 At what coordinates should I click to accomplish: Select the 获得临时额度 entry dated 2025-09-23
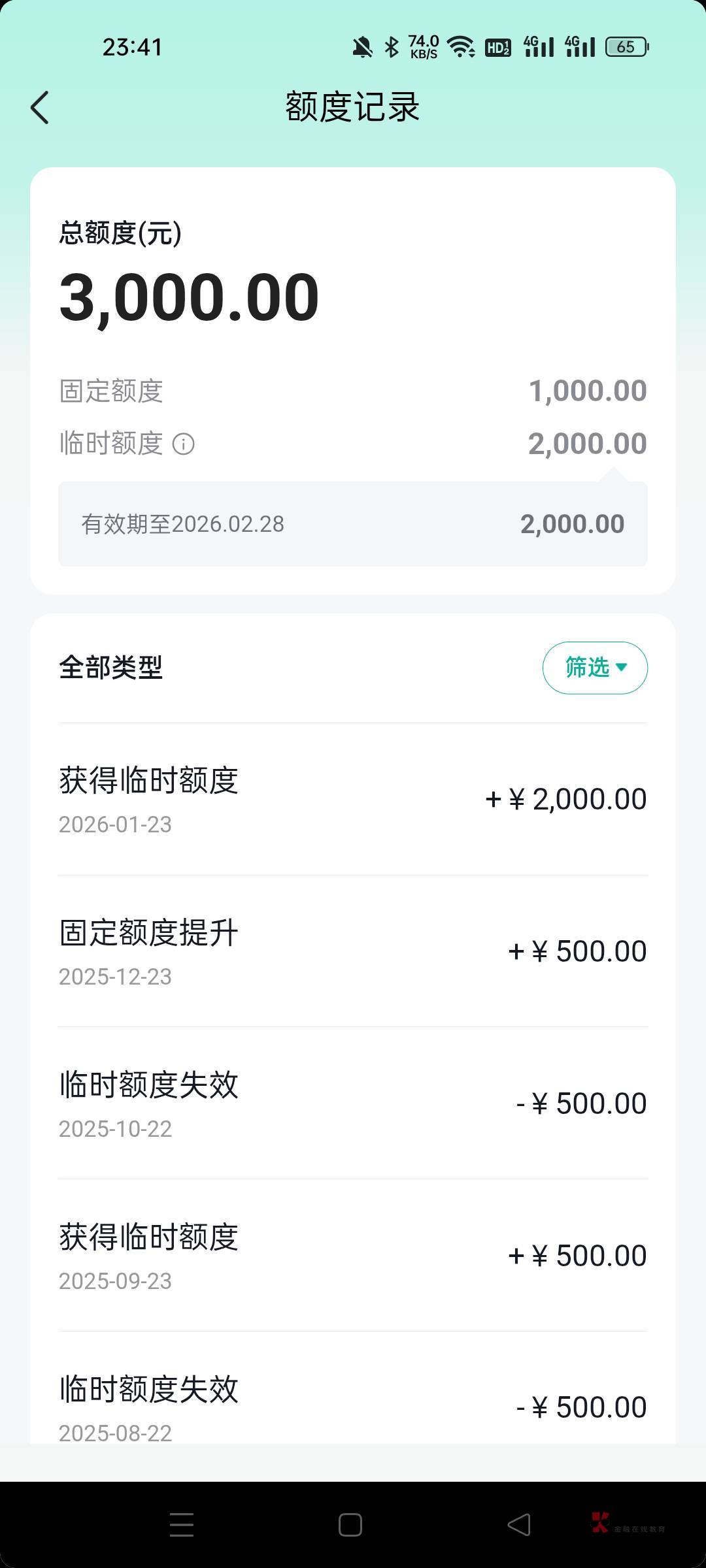tap(353, 1256)
